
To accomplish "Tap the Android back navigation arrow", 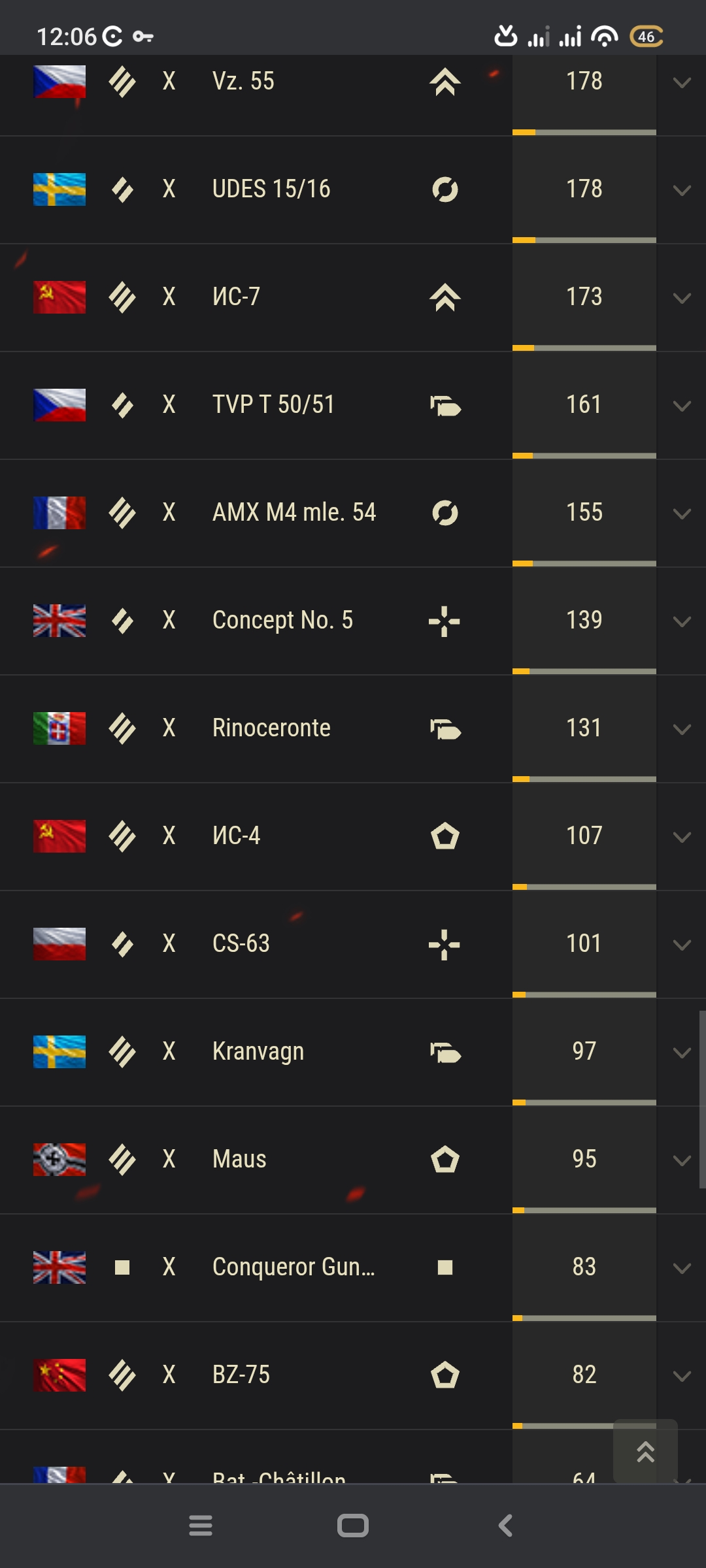I will point(505,1526).
